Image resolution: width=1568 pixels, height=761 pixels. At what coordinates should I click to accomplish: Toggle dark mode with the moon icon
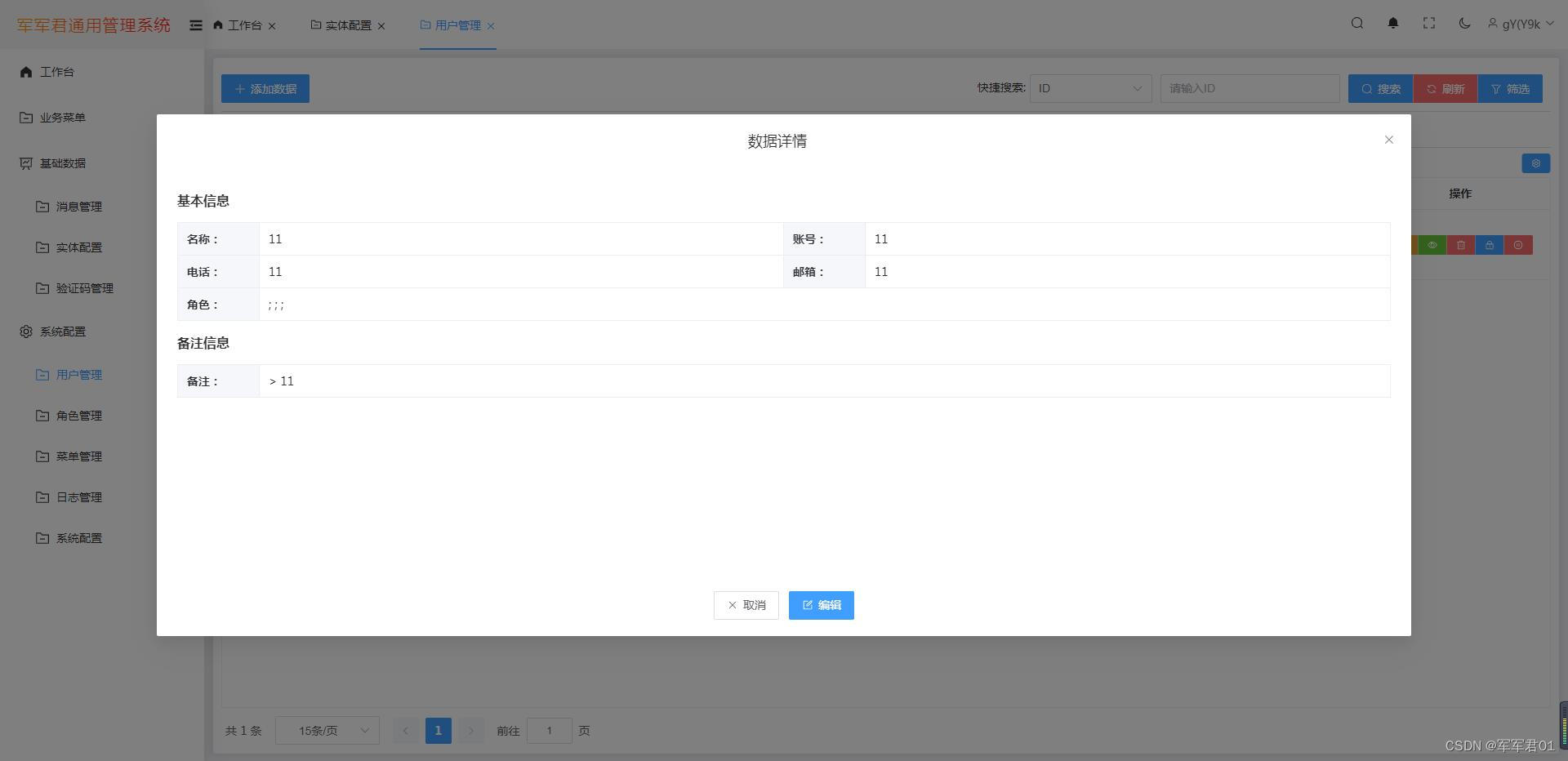1463,23
